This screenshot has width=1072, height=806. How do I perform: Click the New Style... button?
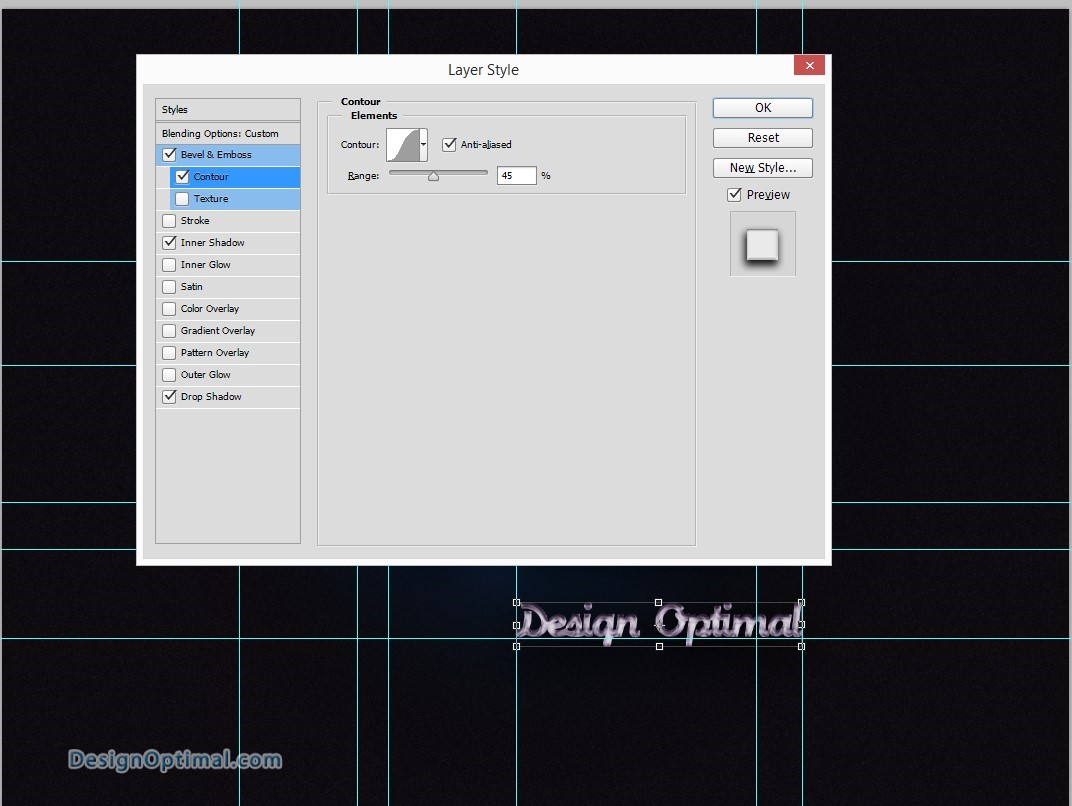(763, 167)
